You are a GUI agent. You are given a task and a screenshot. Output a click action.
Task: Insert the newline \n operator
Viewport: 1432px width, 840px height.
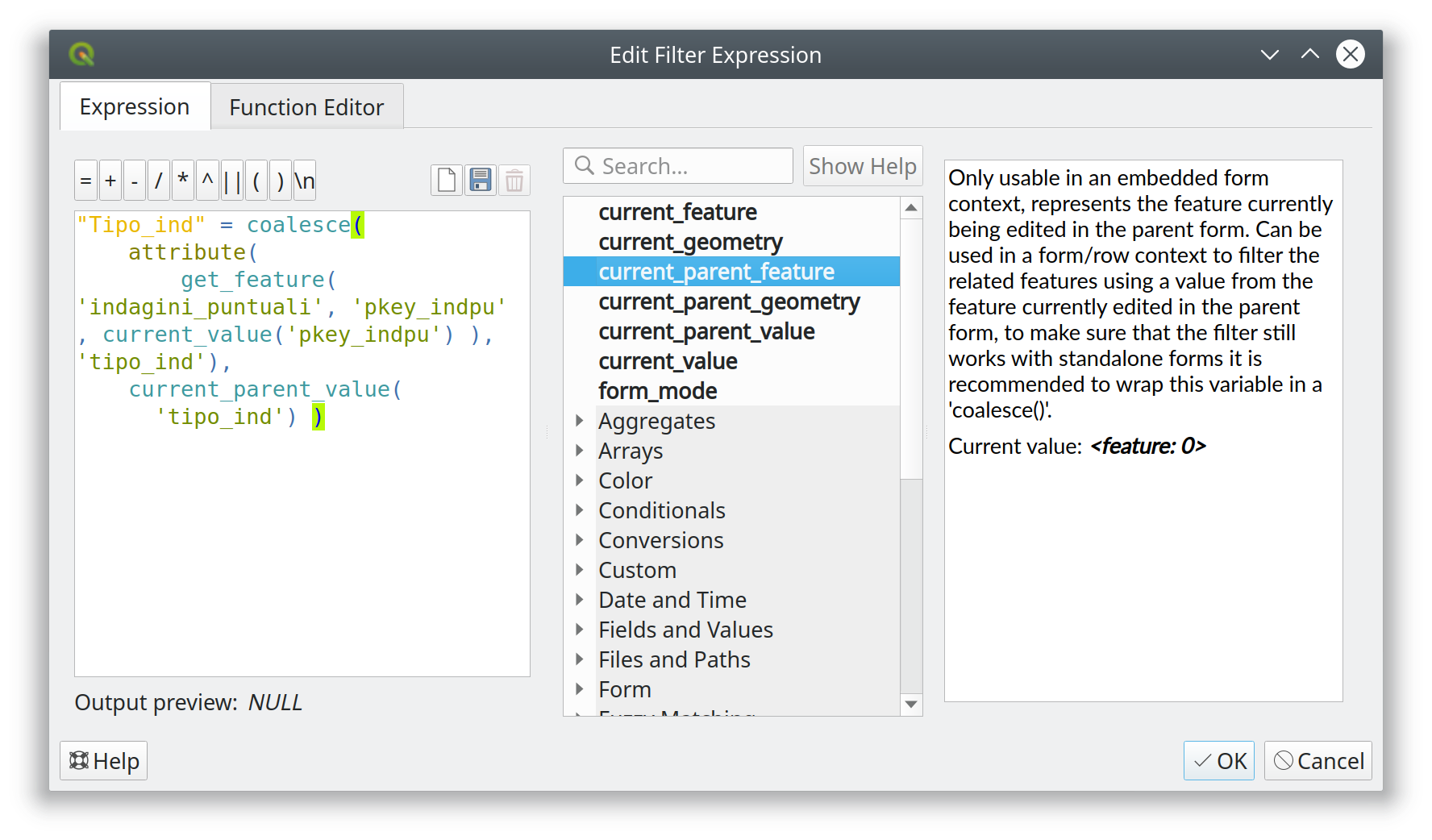coord(305,181)
